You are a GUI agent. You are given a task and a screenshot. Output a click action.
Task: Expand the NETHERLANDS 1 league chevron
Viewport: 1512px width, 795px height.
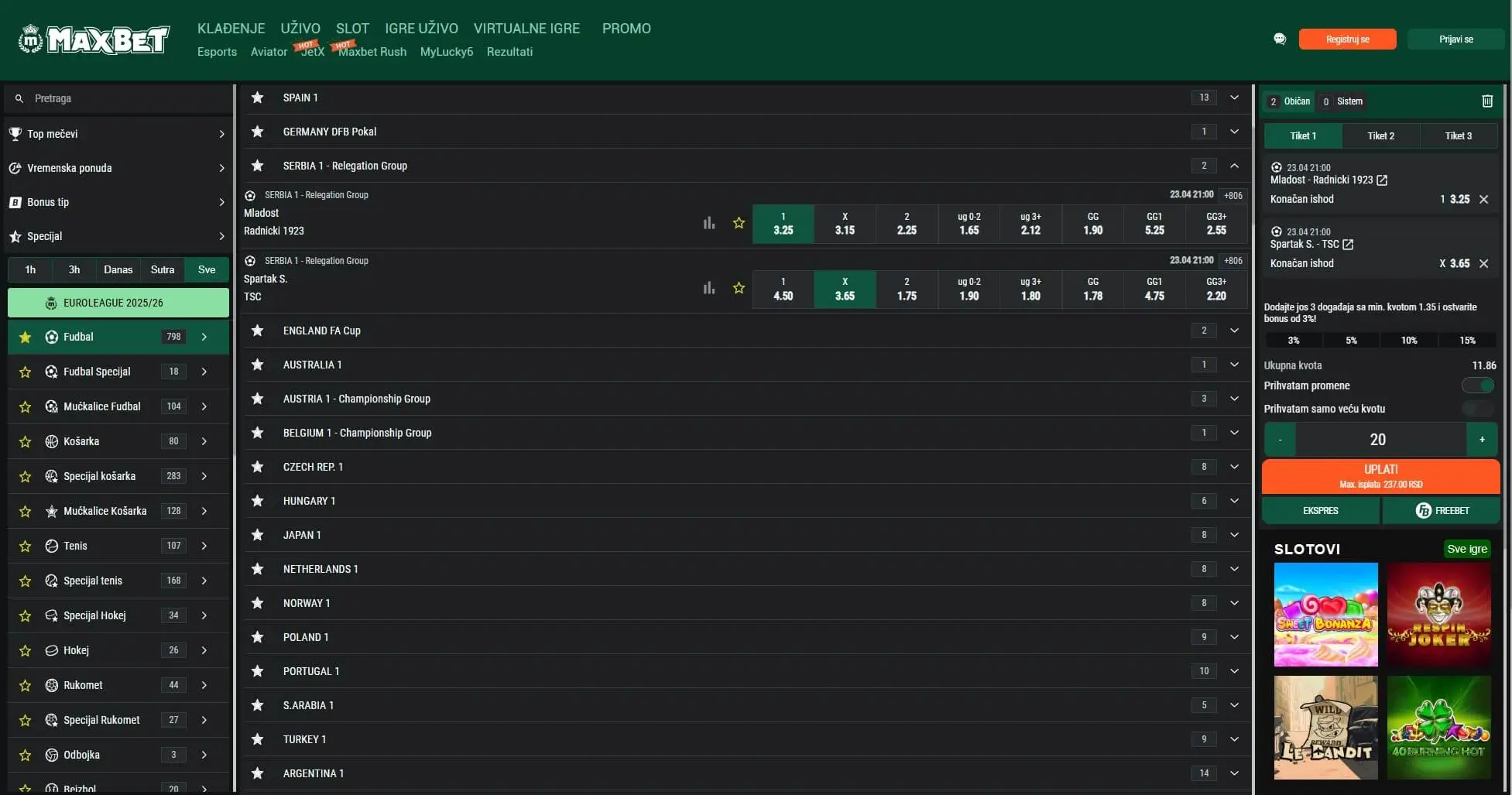[x=1234, y=569]
